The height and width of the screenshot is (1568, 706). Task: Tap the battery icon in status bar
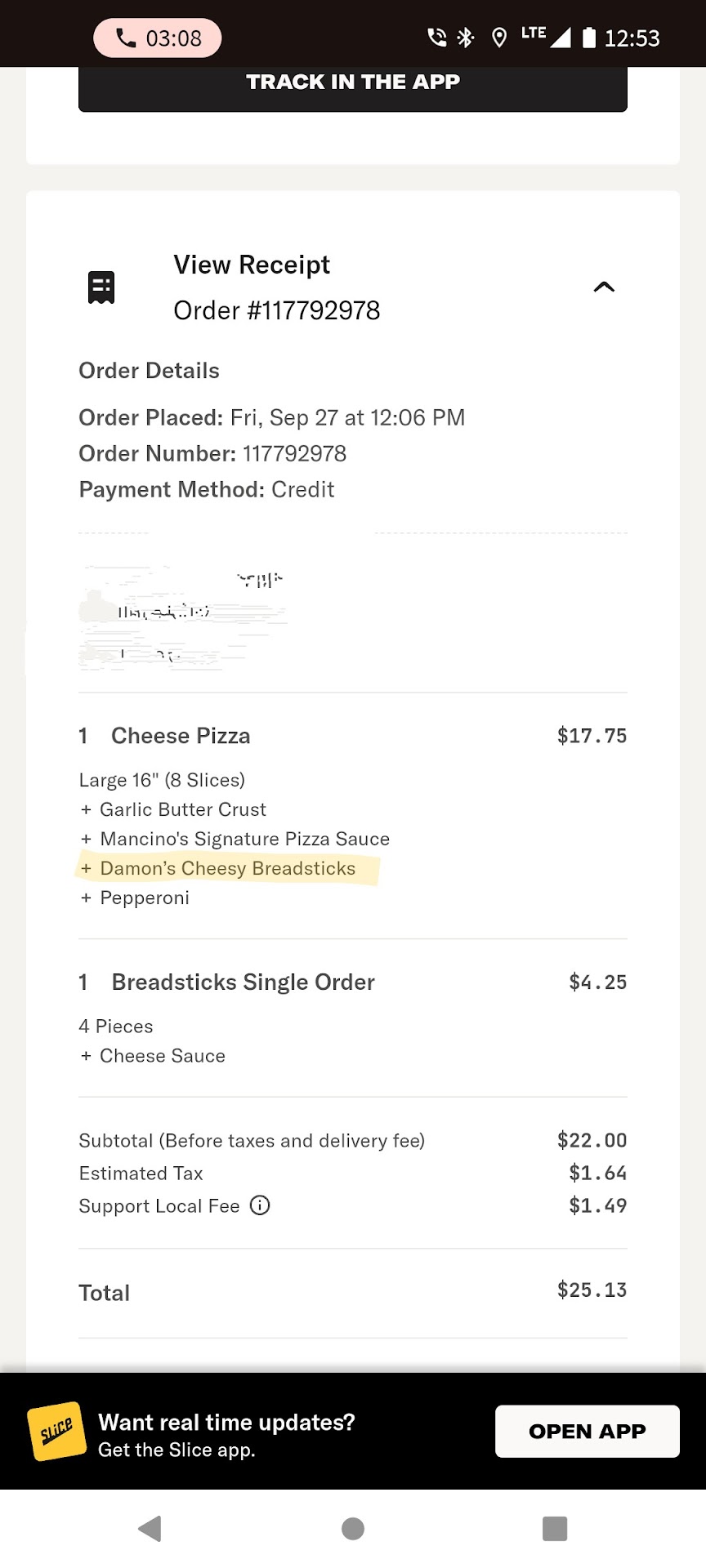pyautogui.click(x=589, y=38)
